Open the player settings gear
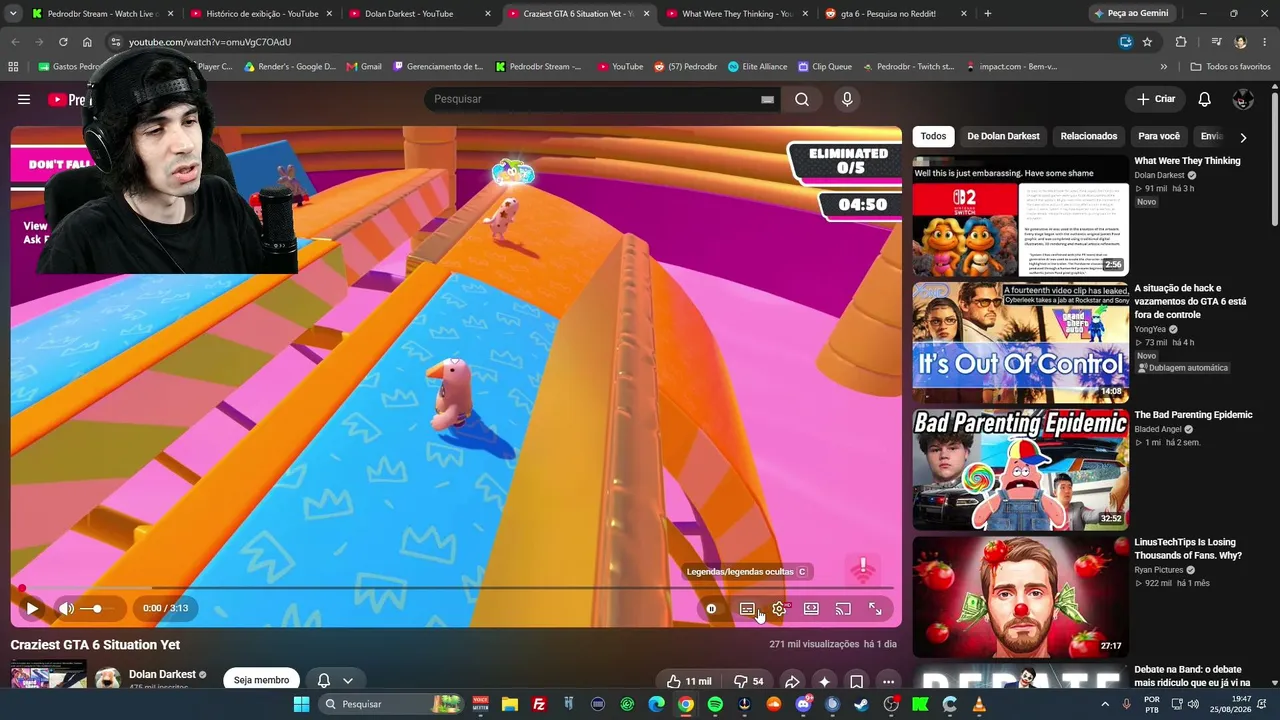Image resolution: width=1280 pixels, height=720 pixels. [x=779, y=608]
